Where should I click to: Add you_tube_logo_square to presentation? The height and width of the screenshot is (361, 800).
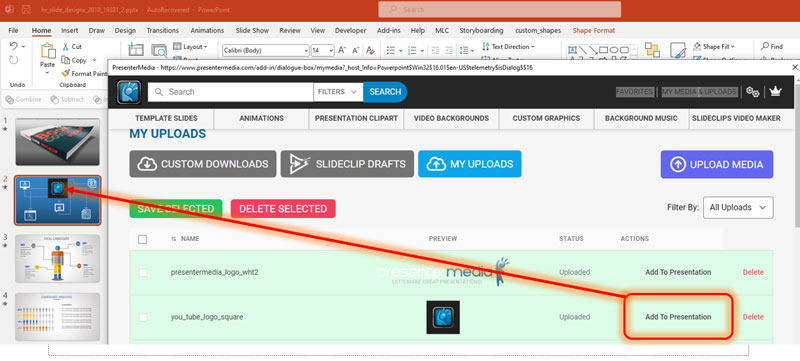678,317
